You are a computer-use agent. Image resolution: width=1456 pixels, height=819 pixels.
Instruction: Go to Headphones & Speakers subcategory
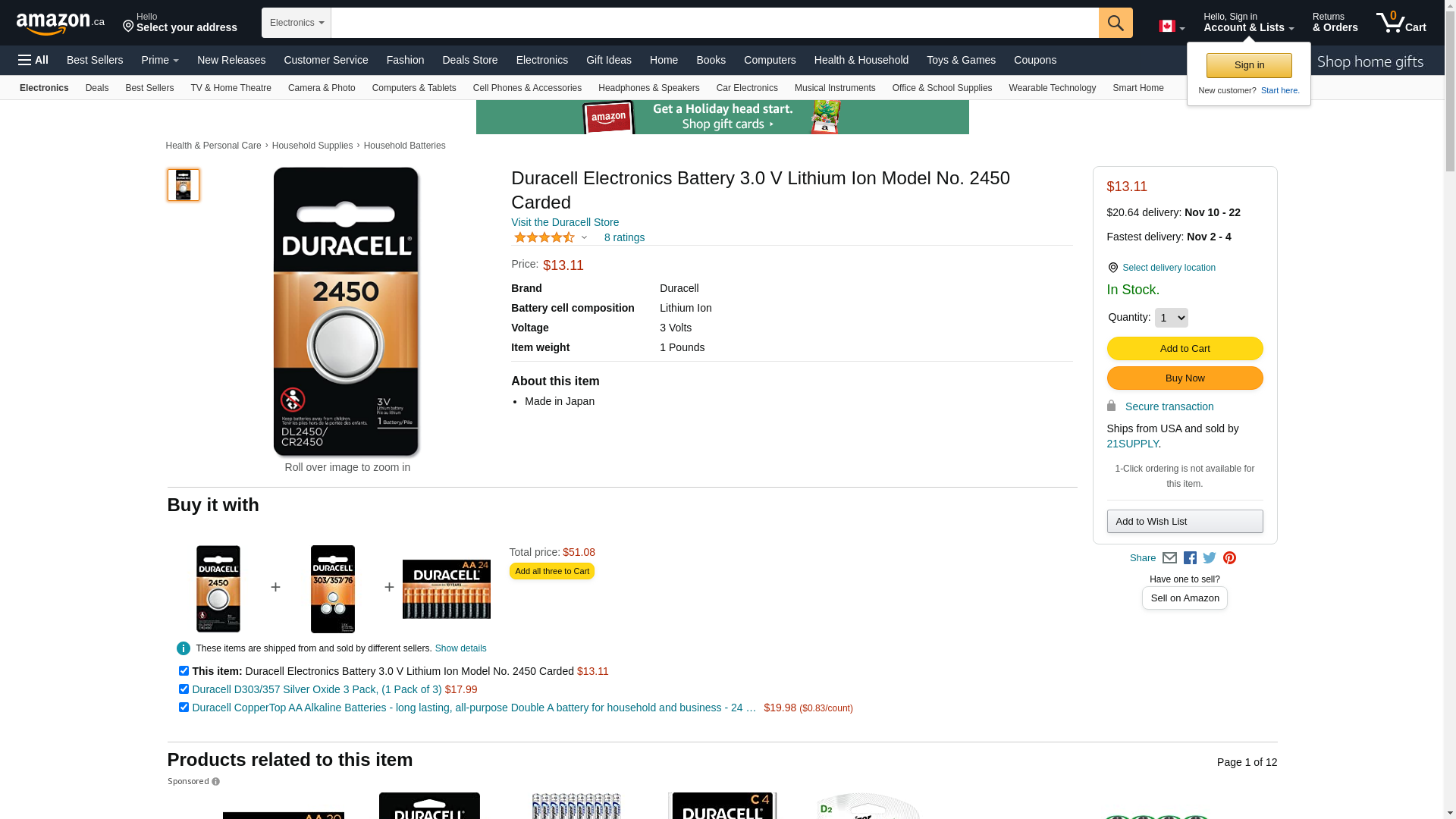[x=648, y=88]
